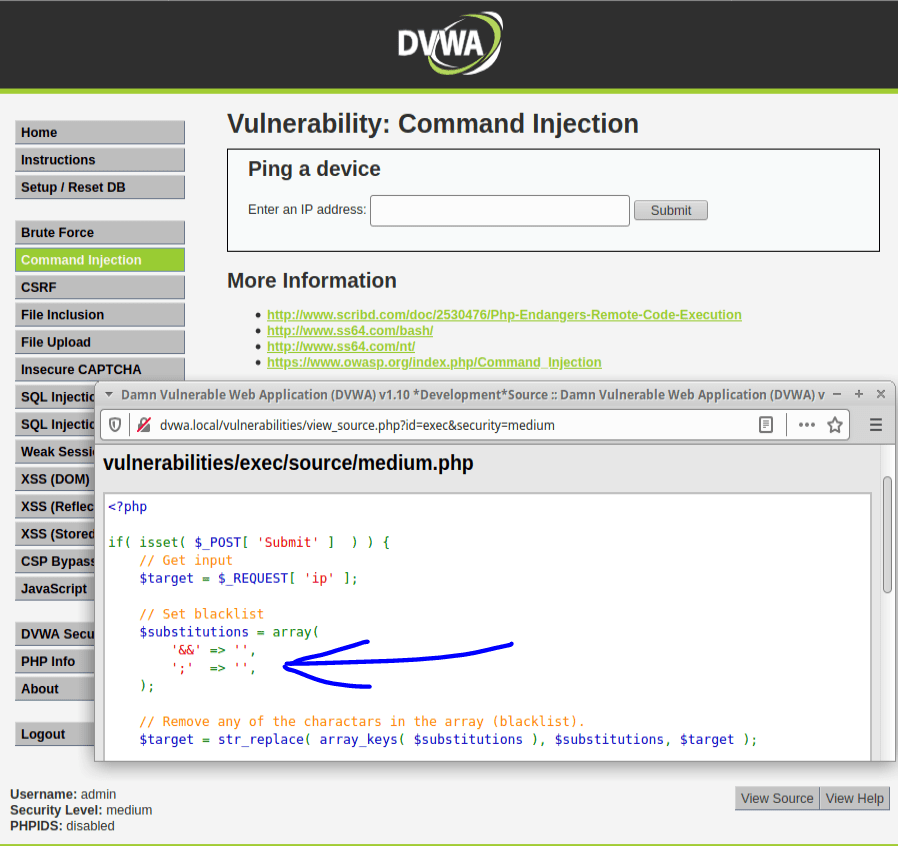Open the Firefox hamburger menu
The height and width of the screenshot is (846, 898).
tap(876, 425)
